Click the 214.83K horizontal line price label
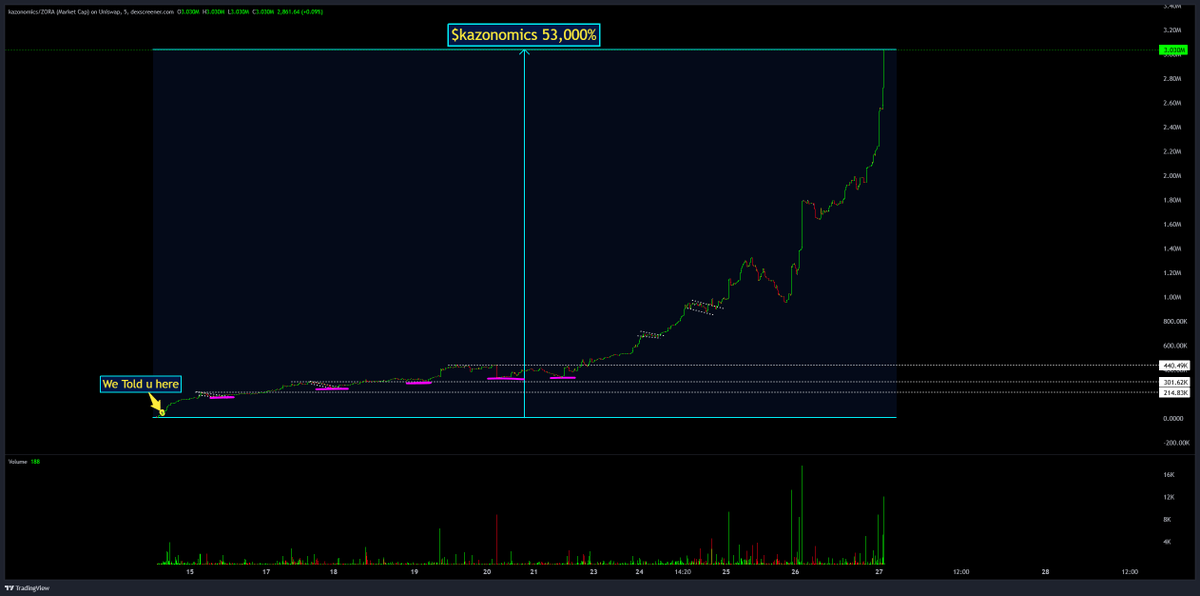 coord(1174,393)
